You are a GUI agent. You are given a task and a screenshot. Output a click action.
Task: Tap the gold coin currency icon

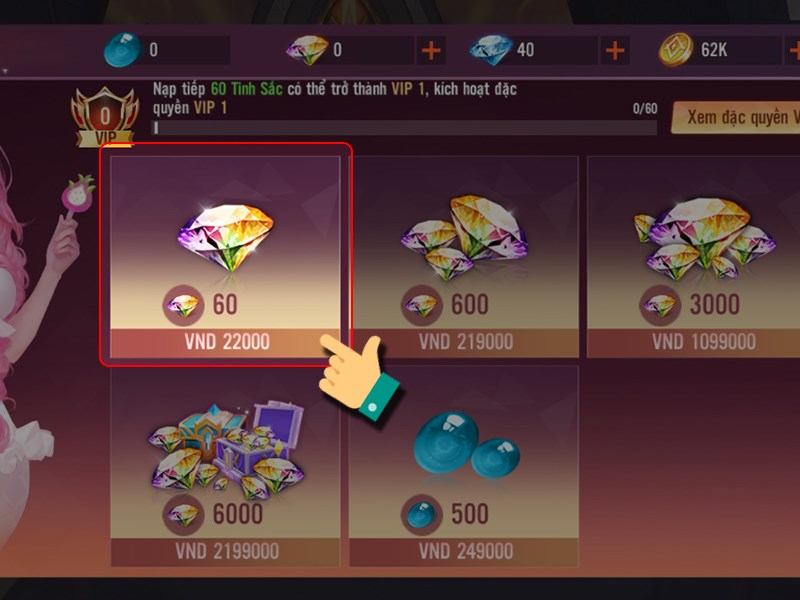coord(676,50)
